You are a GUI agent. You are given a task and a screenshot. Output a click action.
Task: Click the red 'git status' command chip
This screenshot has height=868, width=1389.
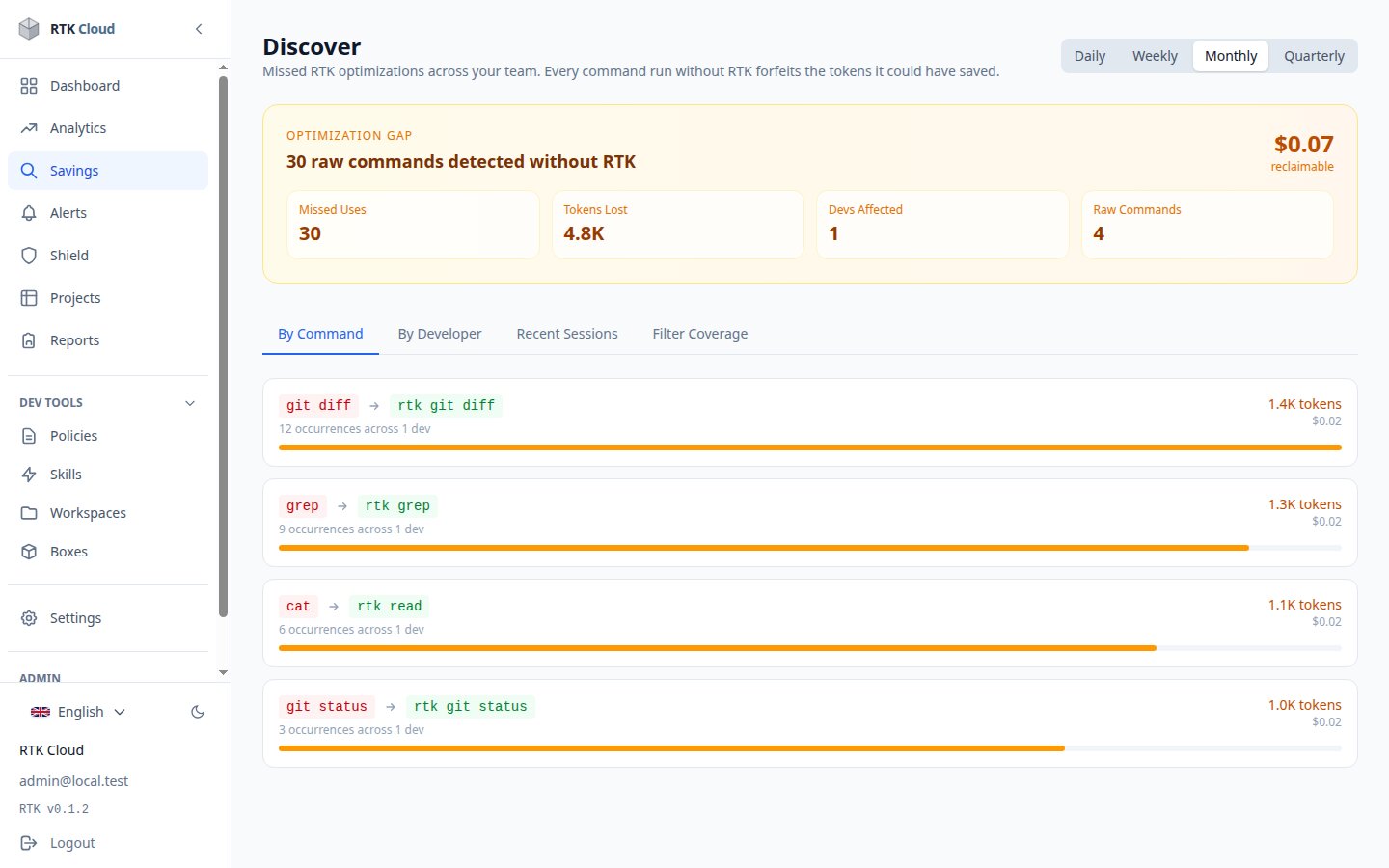[326, 707]
